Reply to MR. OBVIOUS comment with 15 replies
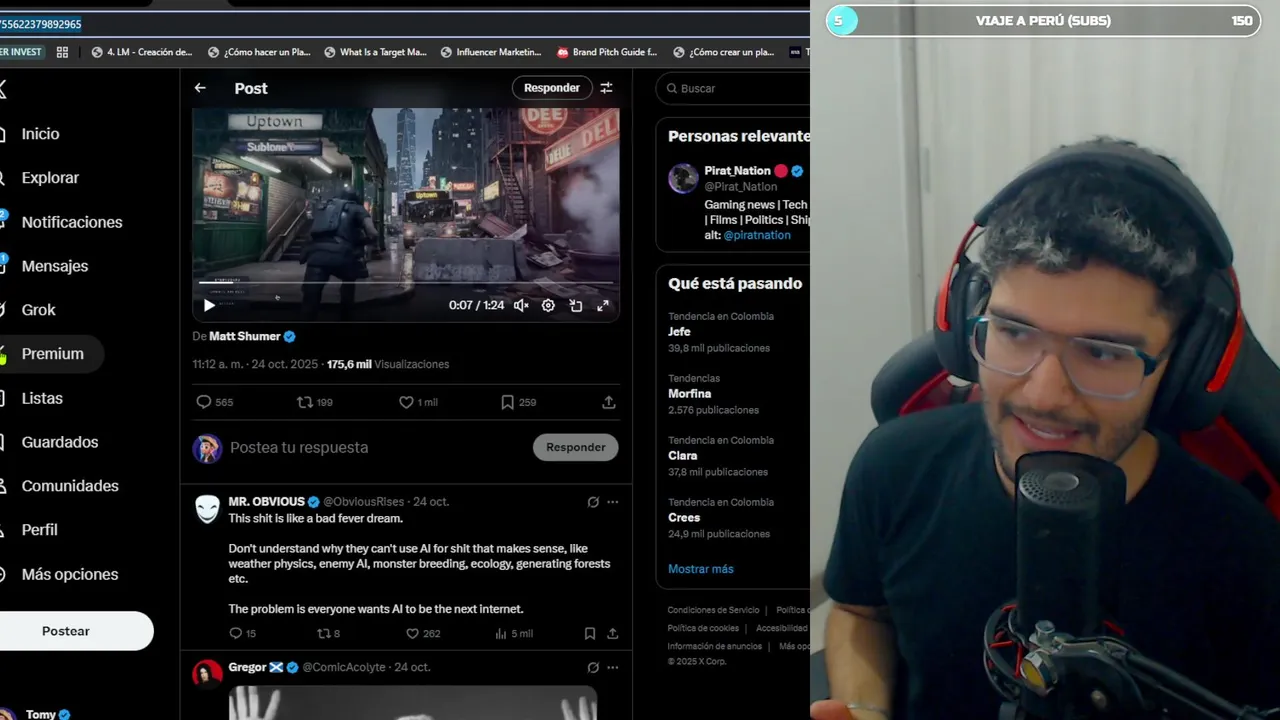The height and width of the screenshot is (720, 1280). (243, 633)
